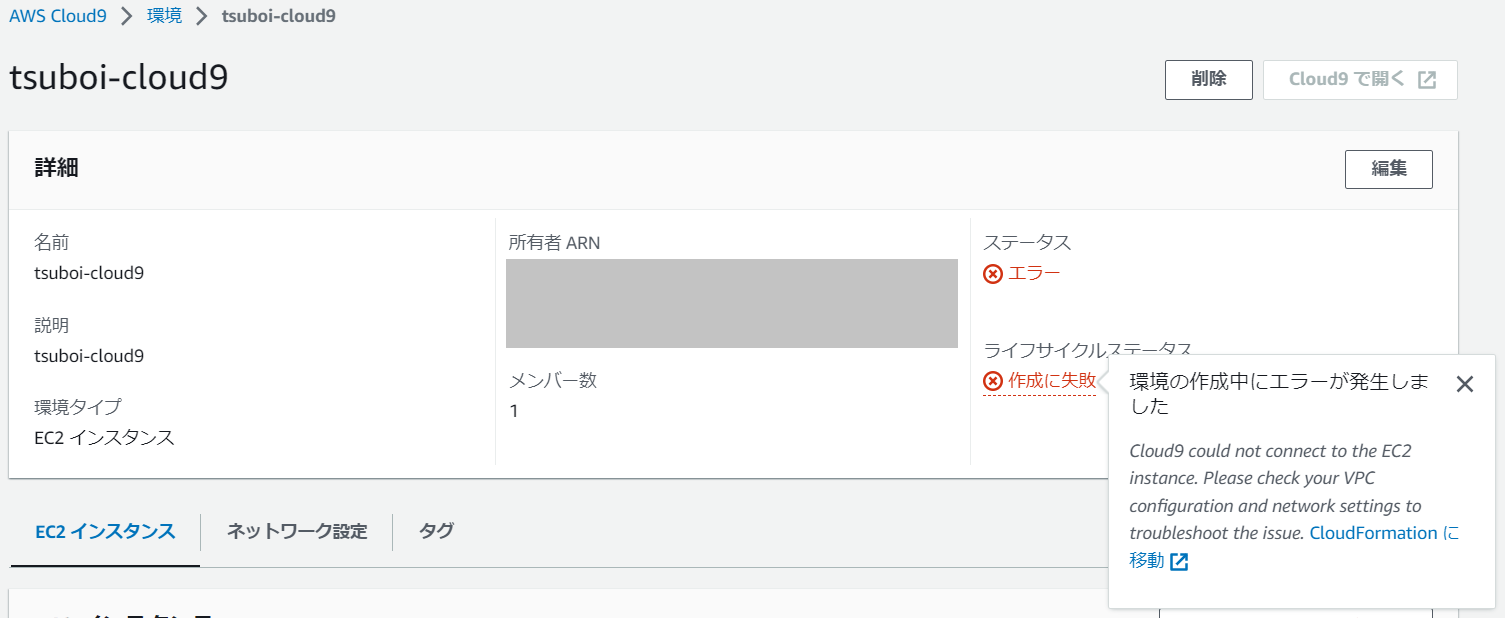Click the tsuboi-cloud9 value under 名前

(x=89, y=273)
